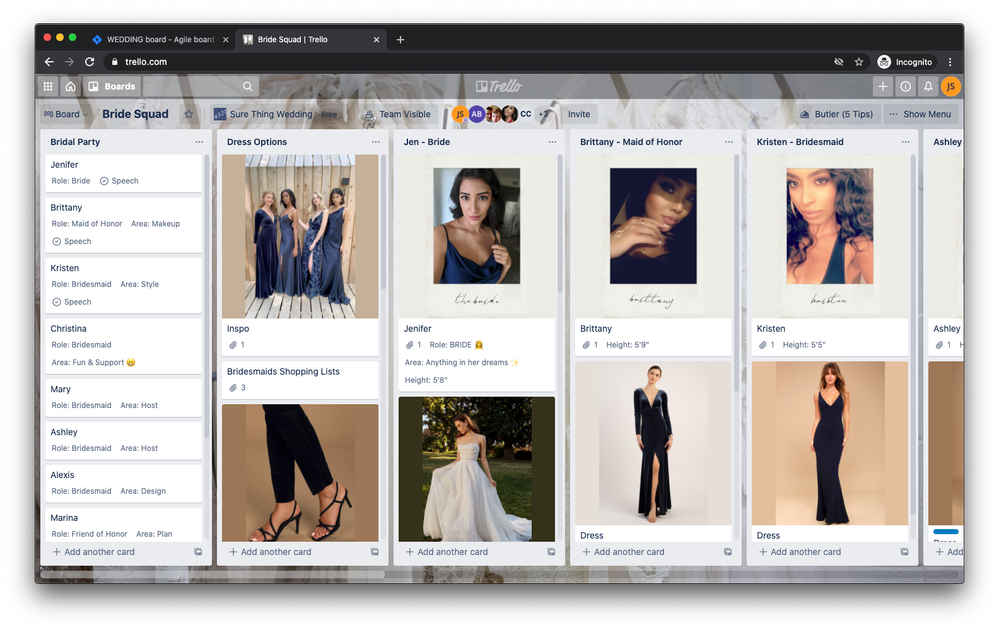Screen dimensions: 999x630
Task: Open the Jenifer card in Bridal Party
Action: tap(124, 173)
